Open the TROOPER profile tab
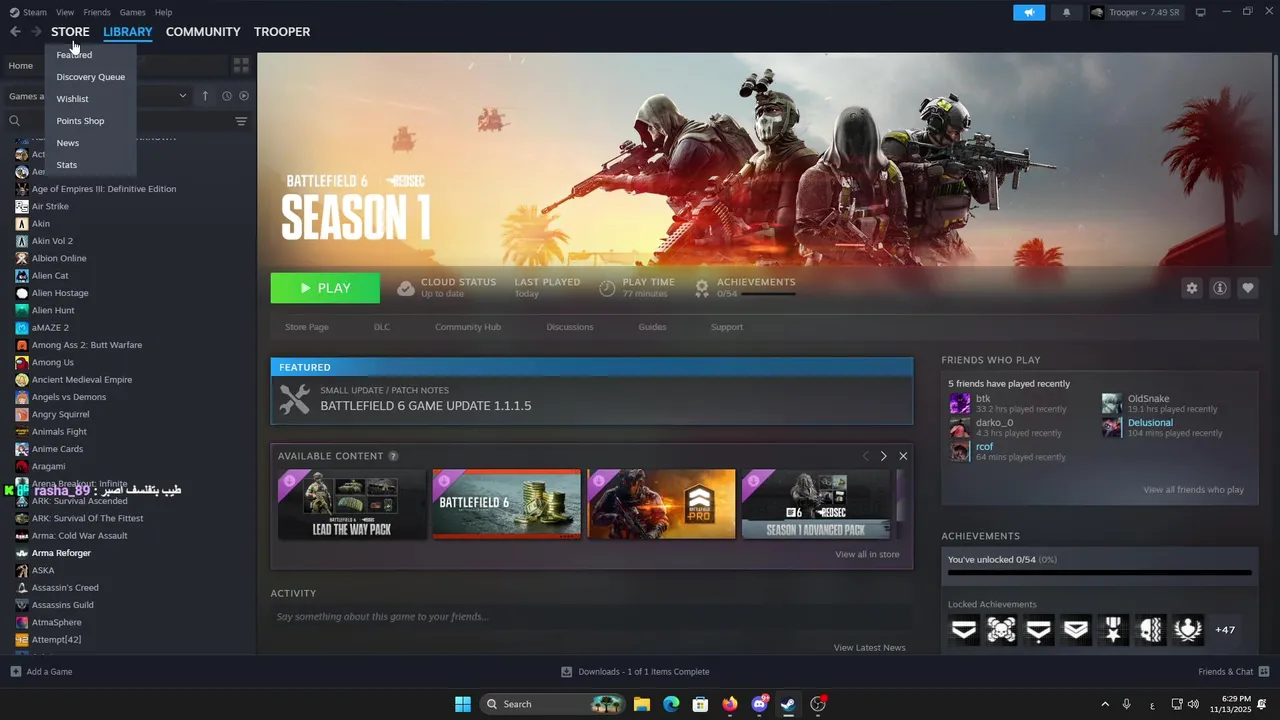This screenshot has width=1280, height=720. [x=282, y=32]
